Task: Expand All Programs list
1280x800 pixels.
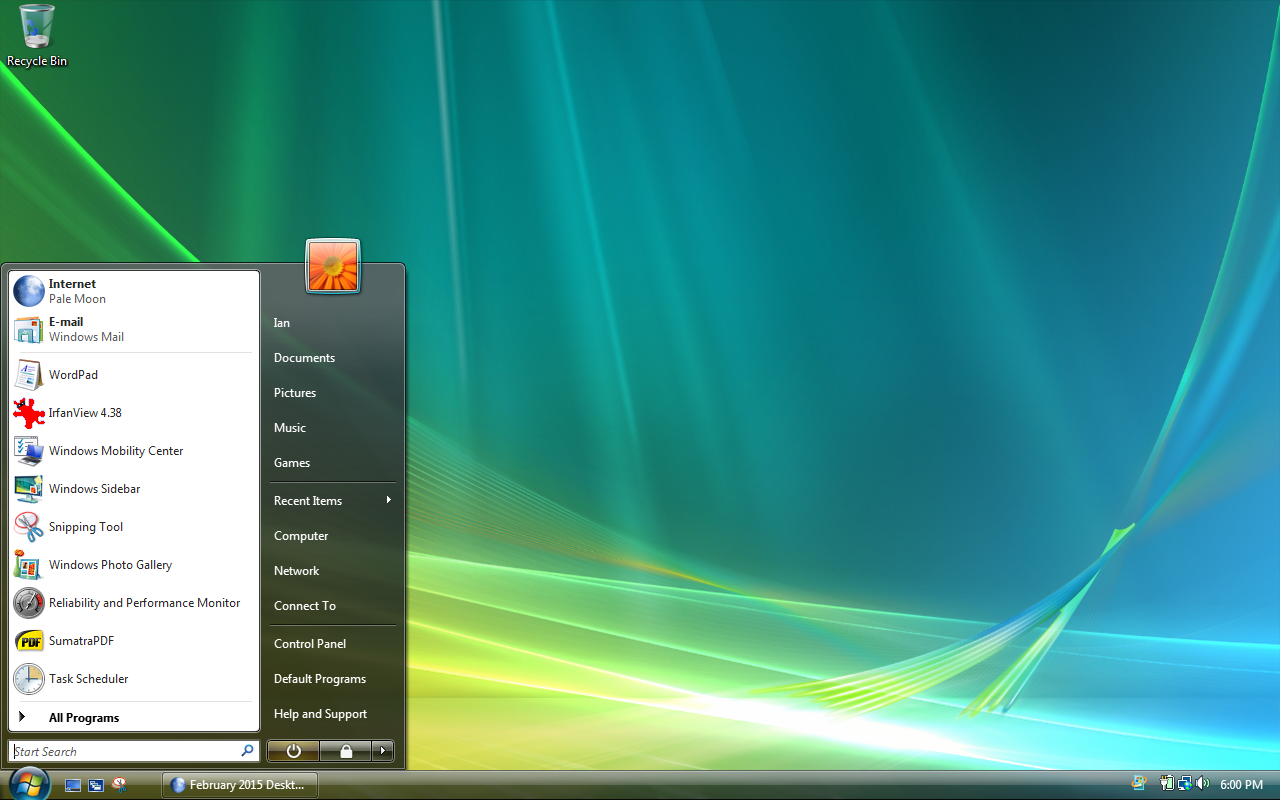Action: pos(134,717)
